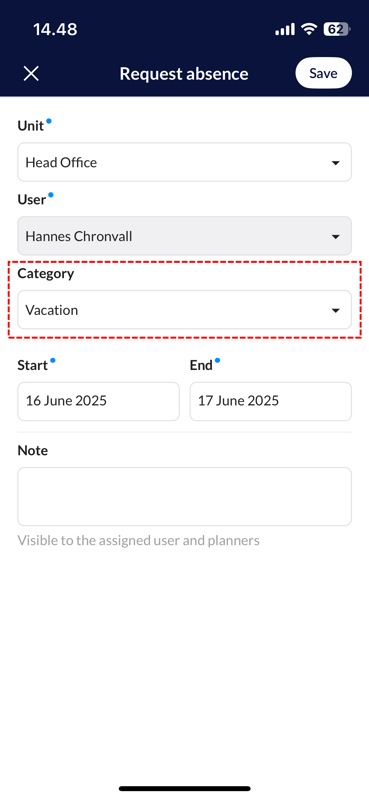Tap the Wi-Fi status icon
369x799 pixels.
(309, 29)
